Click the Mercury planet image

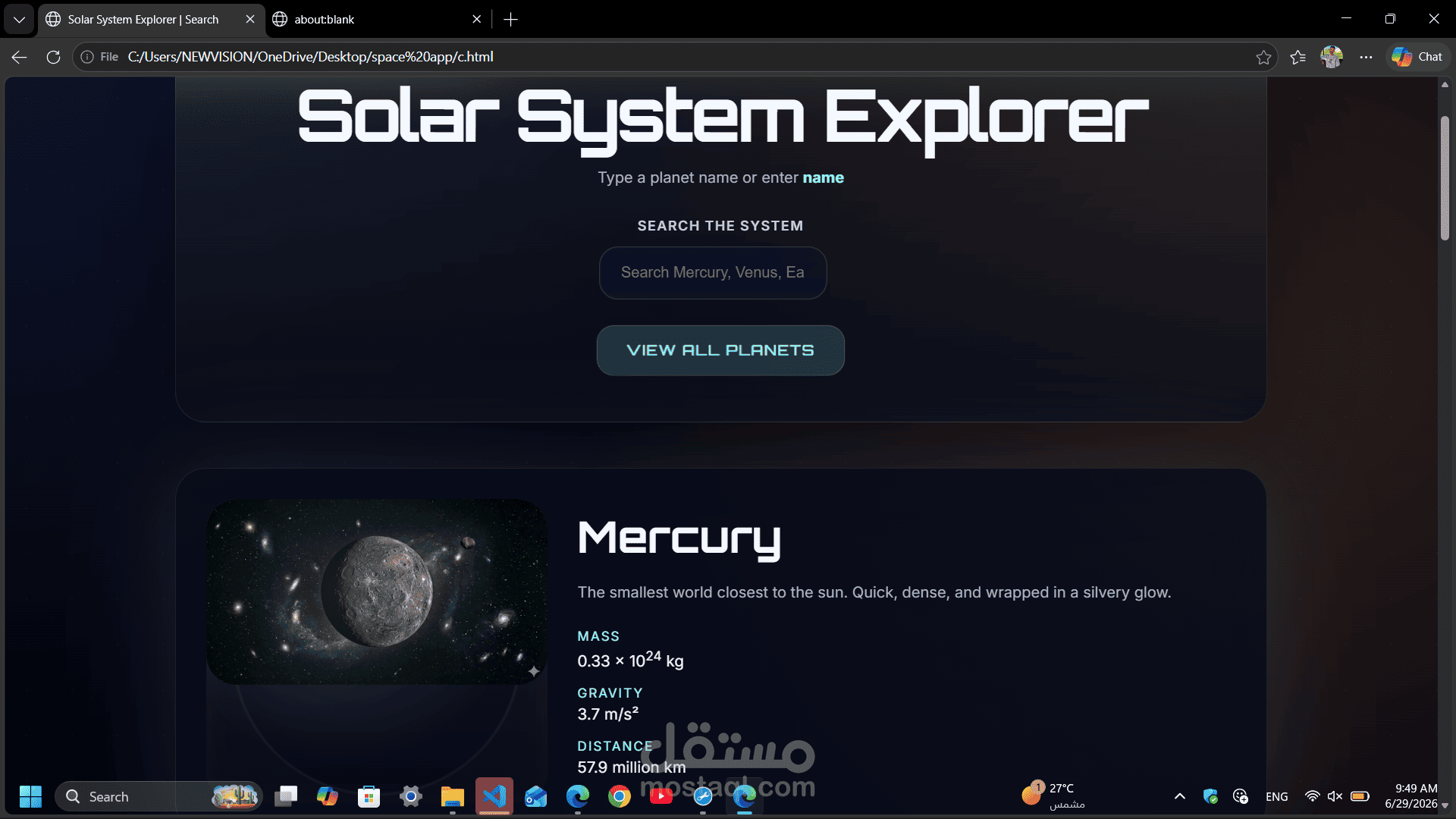pos(377,591)
